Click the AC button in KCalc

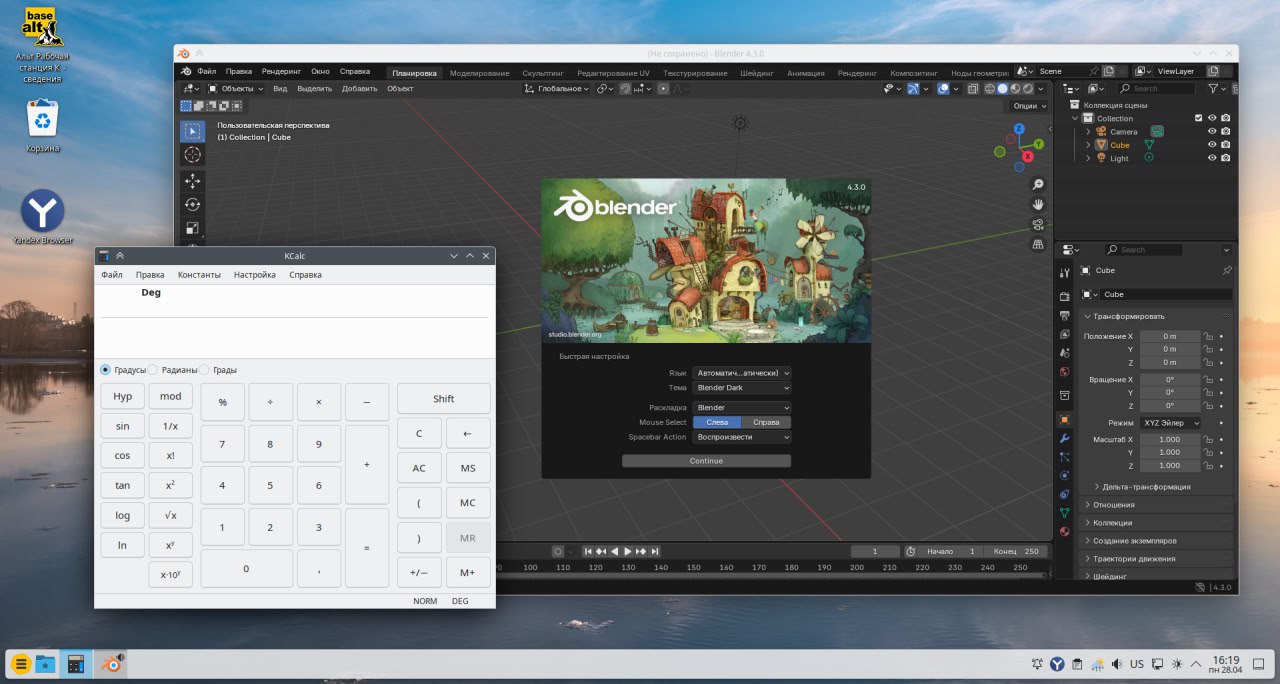(x=420, y=468)
